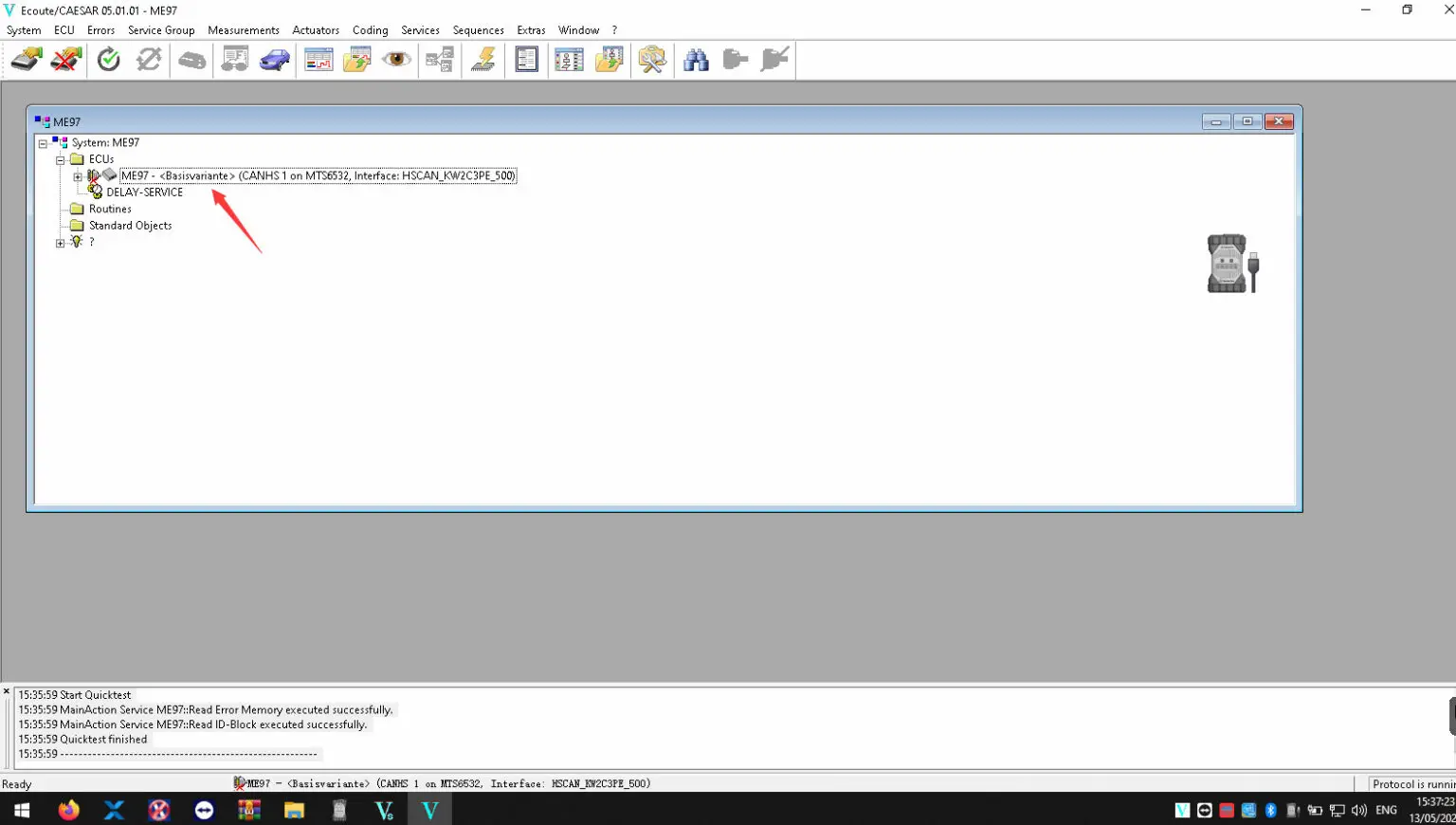
Task: Click the toolbar icon with document and glasses
Action: click(x=235, y=60)
